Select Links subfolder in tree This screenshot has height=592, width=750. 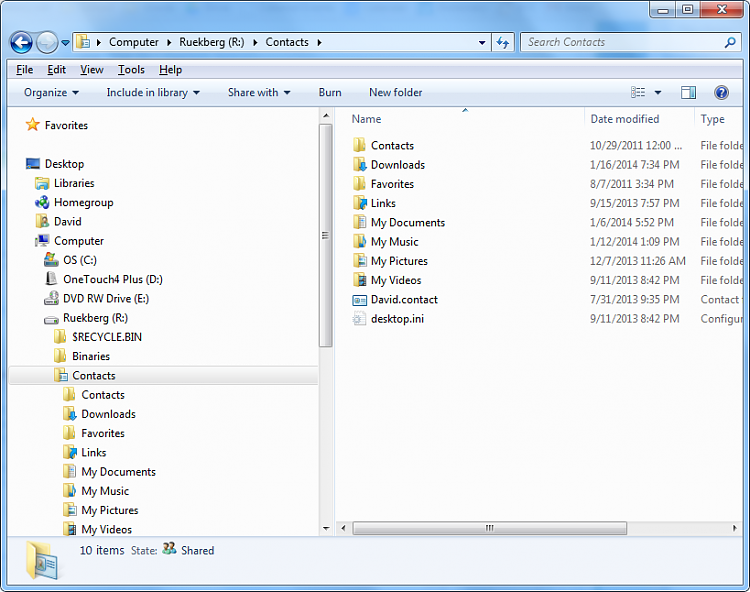(84, 452)
